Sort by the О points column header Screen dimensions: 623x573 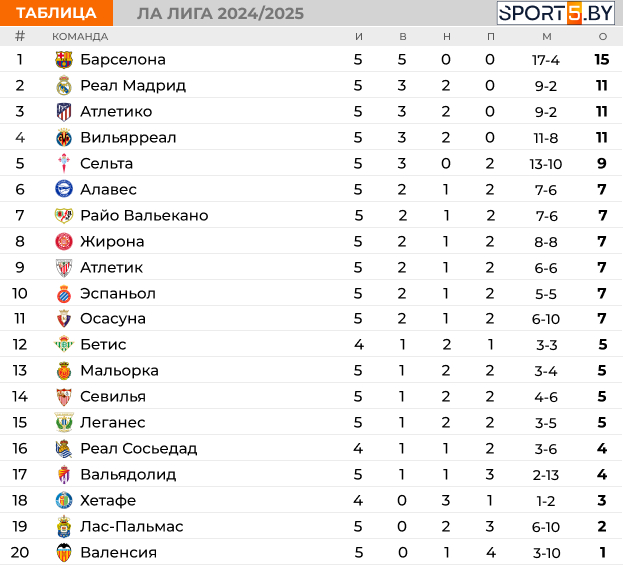(602, 37)
